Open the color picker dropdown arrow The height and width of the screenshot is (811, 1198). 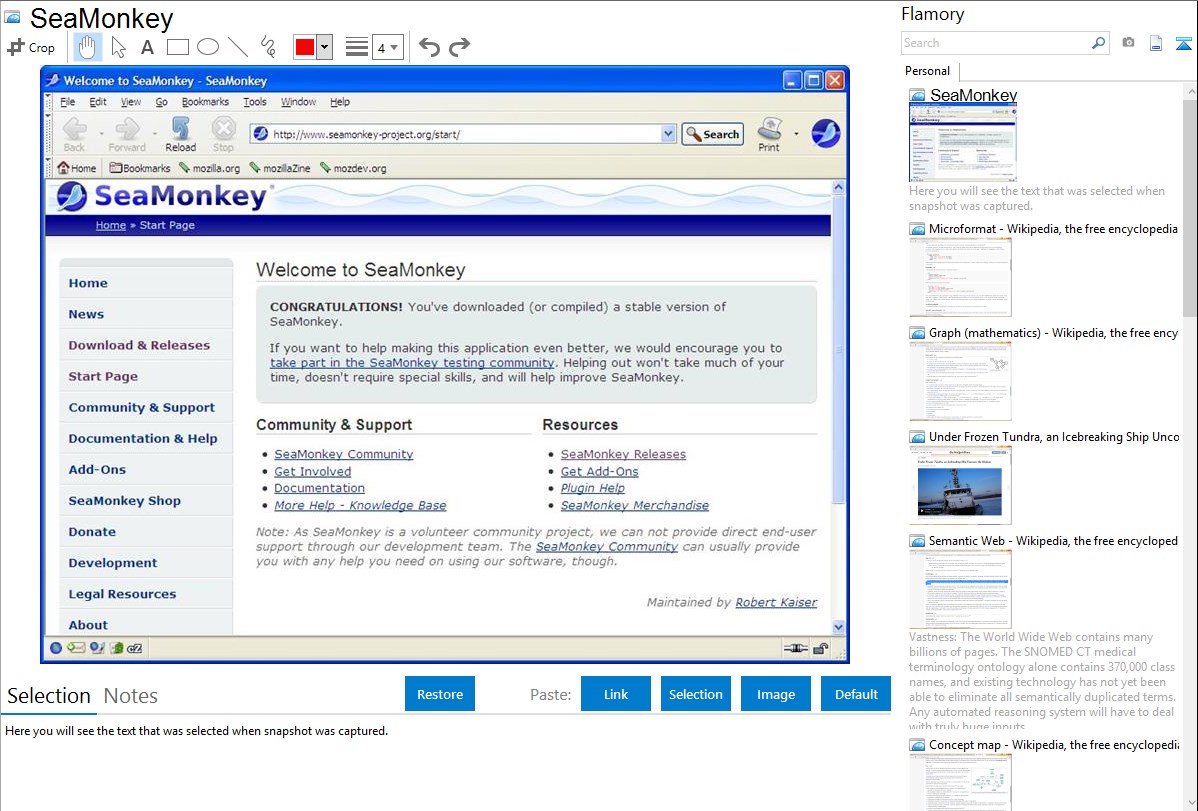pos(324,47)
